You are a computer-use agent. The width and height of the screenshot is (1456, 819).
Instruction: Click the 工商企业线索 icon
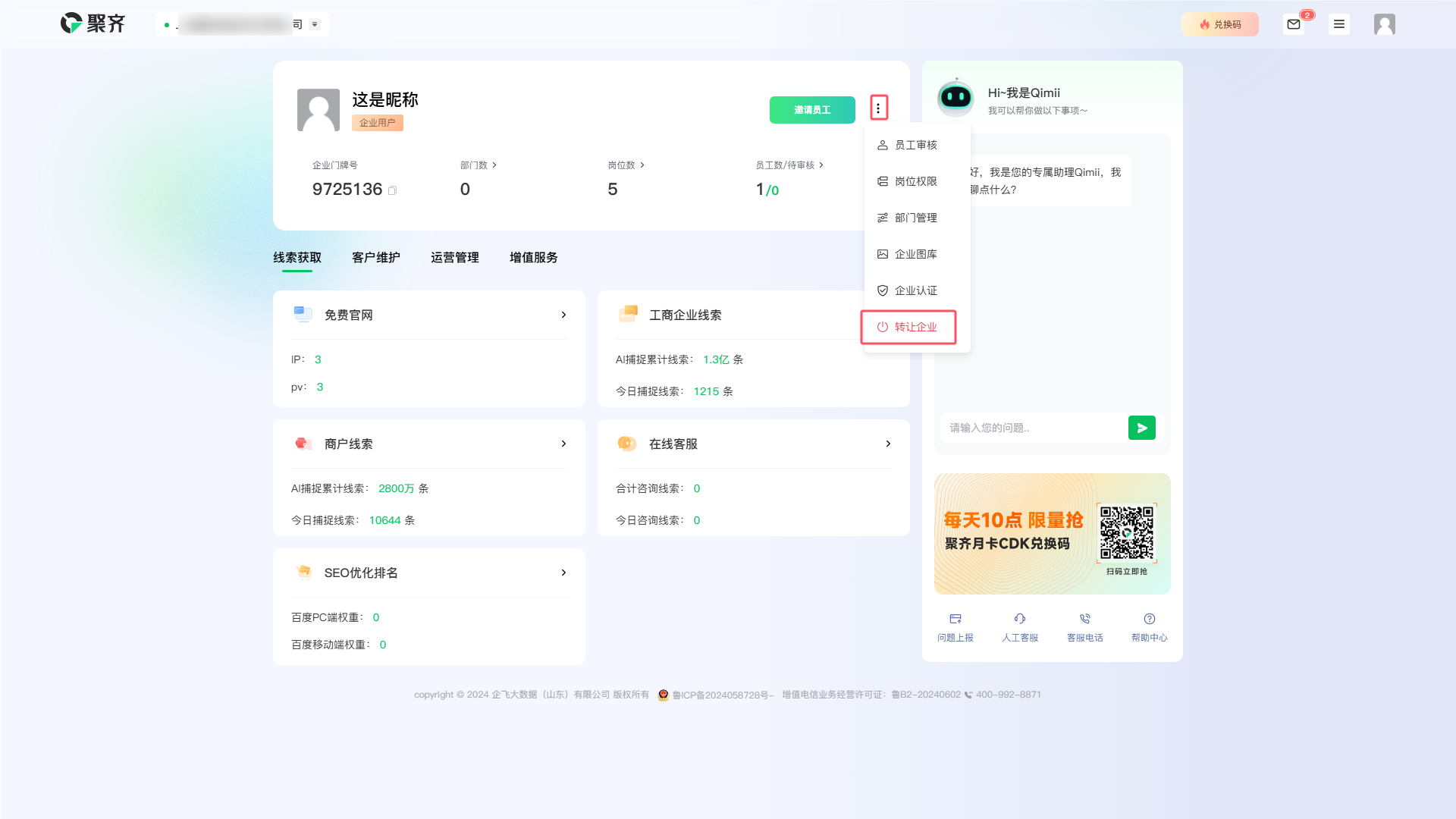click(x=628, y=314)
